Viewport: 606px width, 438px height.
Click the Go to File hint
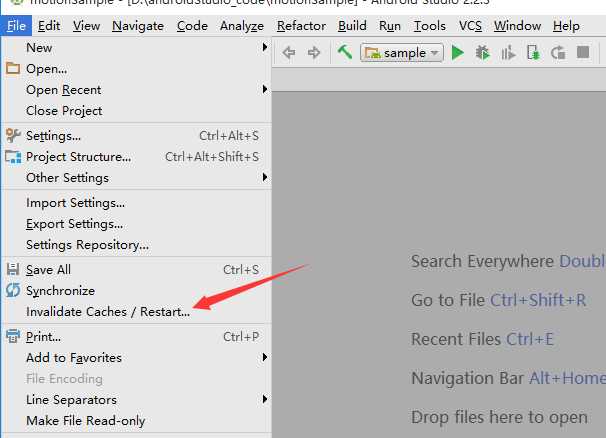point(499,300)
